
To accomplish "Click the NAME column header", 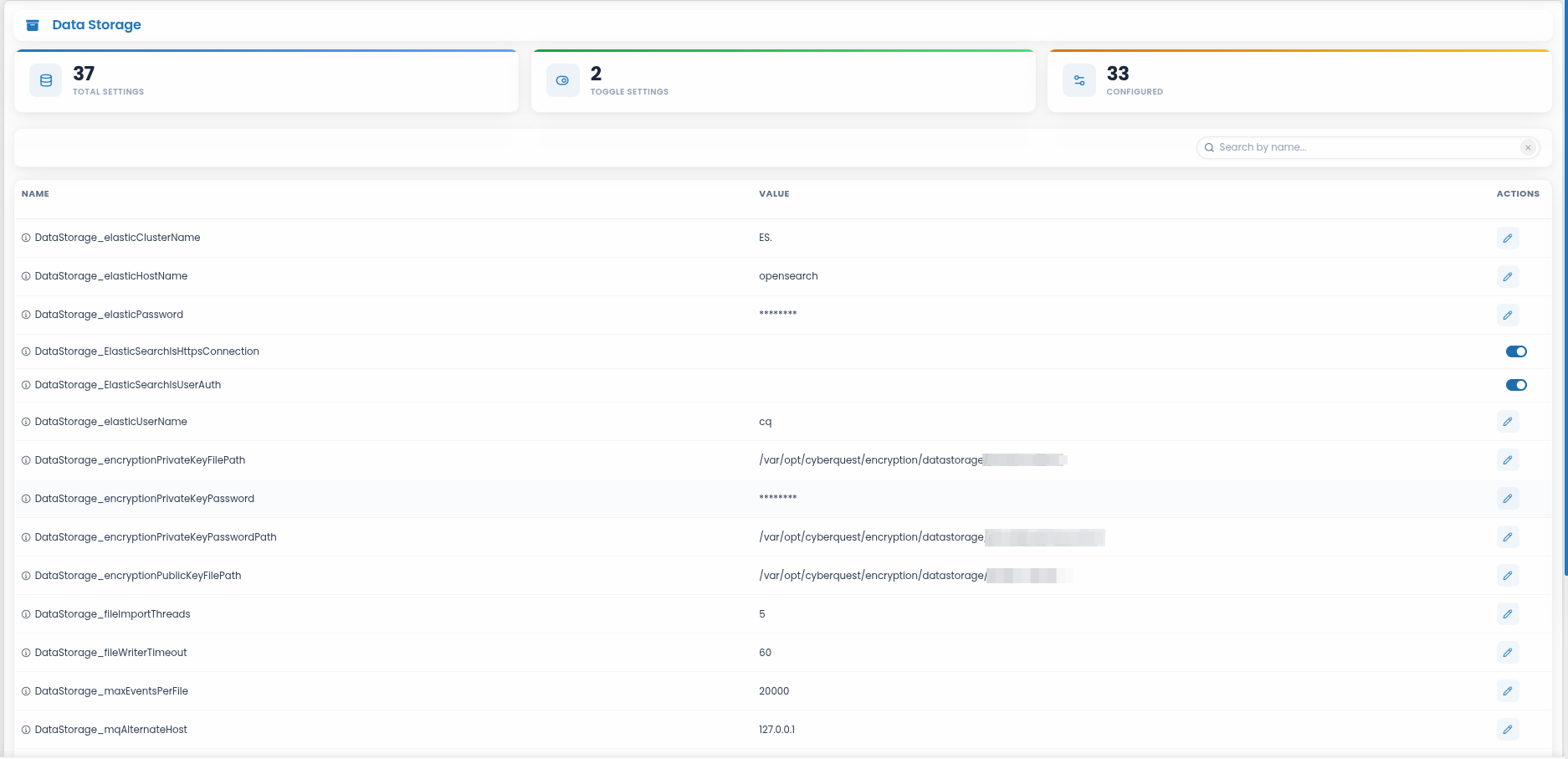I will [x=35, y=193].
